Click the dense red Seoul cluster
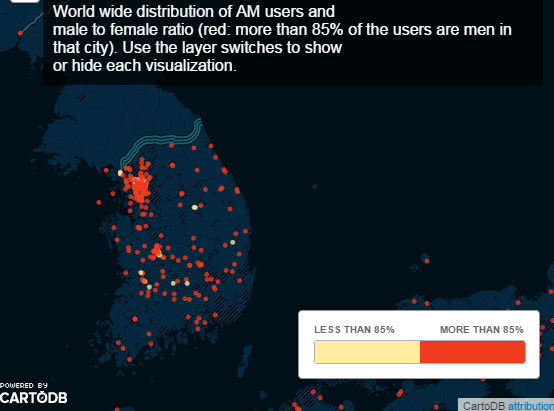The height and width of the screenshot is (411, 554). 140,186
